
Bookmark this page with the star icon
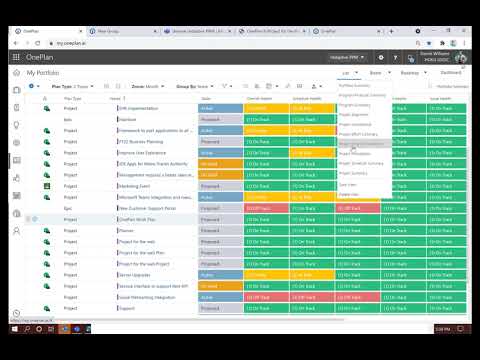(429, 43)
